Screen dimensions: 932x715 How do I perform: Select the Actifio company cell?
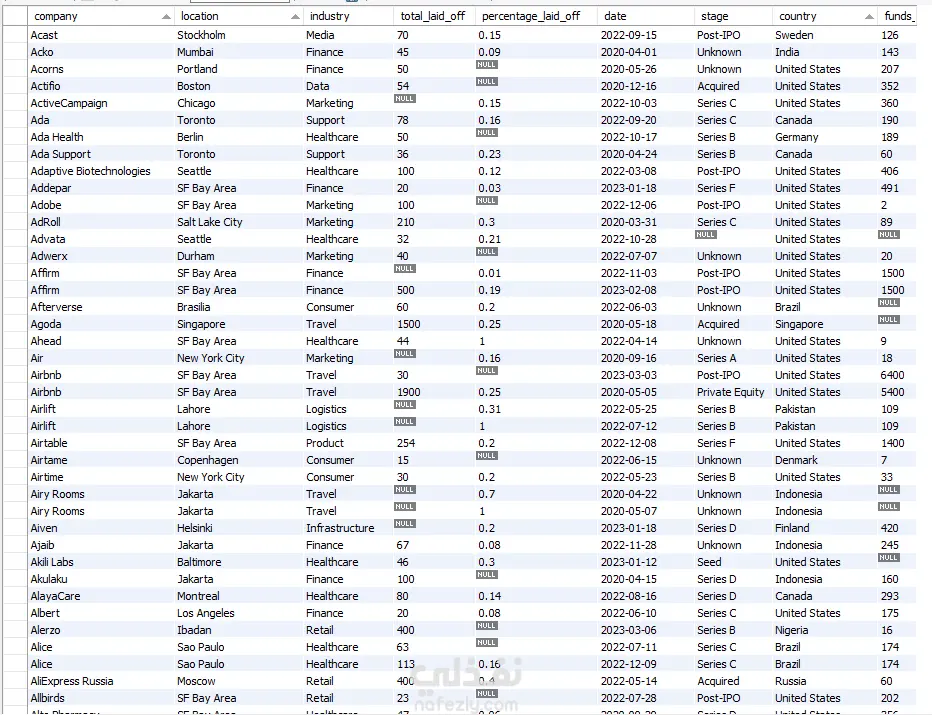100,86
